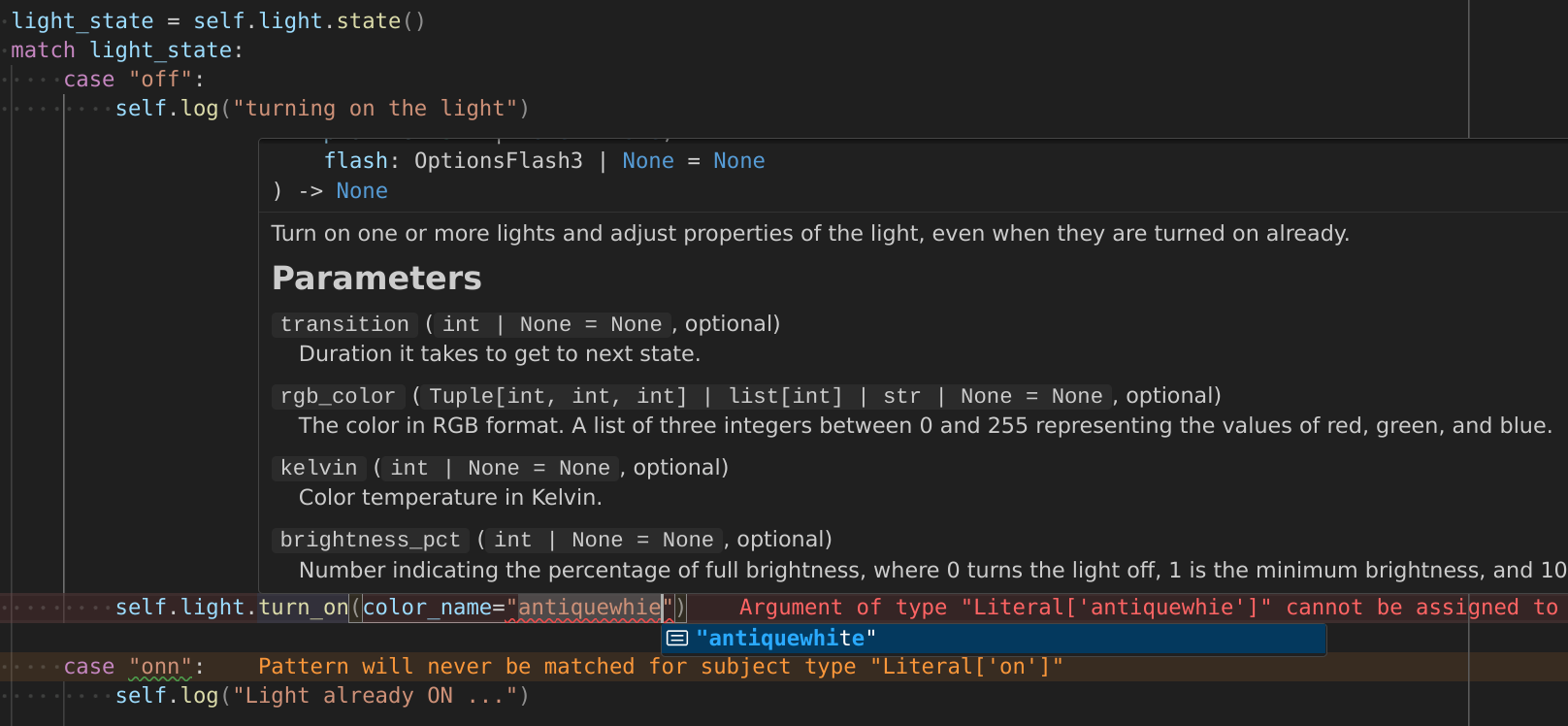Click the light_state variable in match statement
The width and height of the screenshot is (1568, 726).
pos(161,50)
